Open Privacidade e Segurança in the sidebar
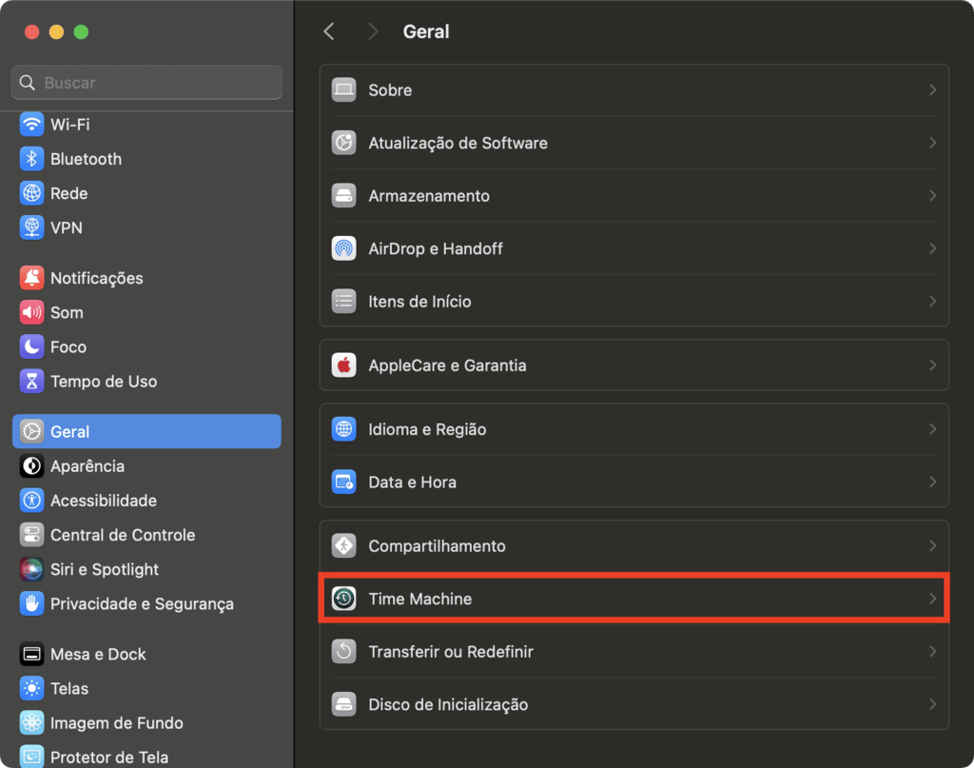Image resolution: width=974 pixels, height=768 pixels. (x=142, y=604)
